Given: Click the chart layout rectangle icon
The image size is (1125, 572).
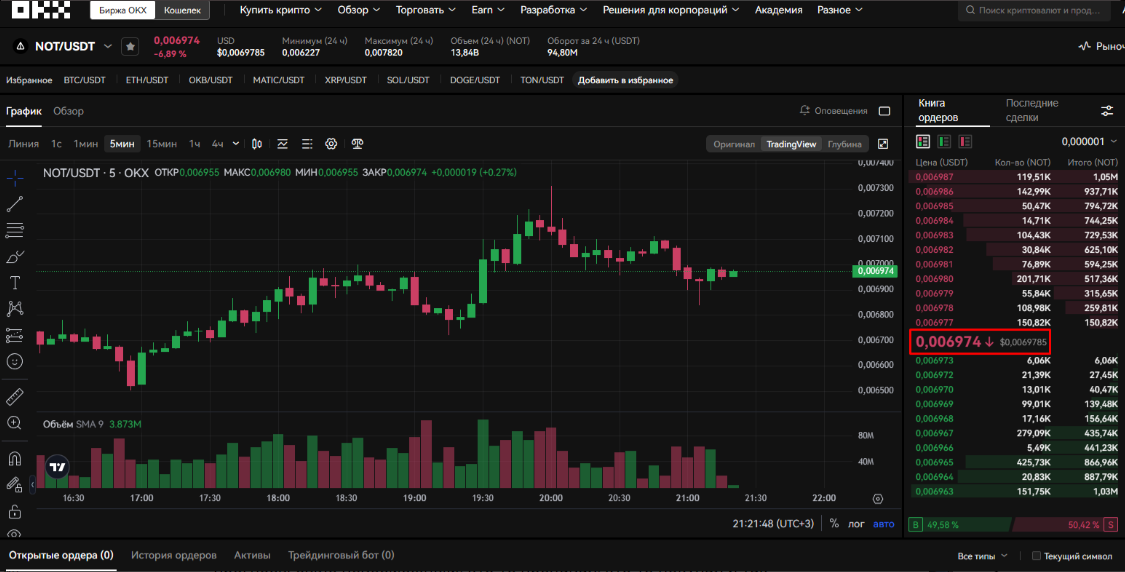Looking at the screenshot, I should pyautogui.click(x=885, y=111).
